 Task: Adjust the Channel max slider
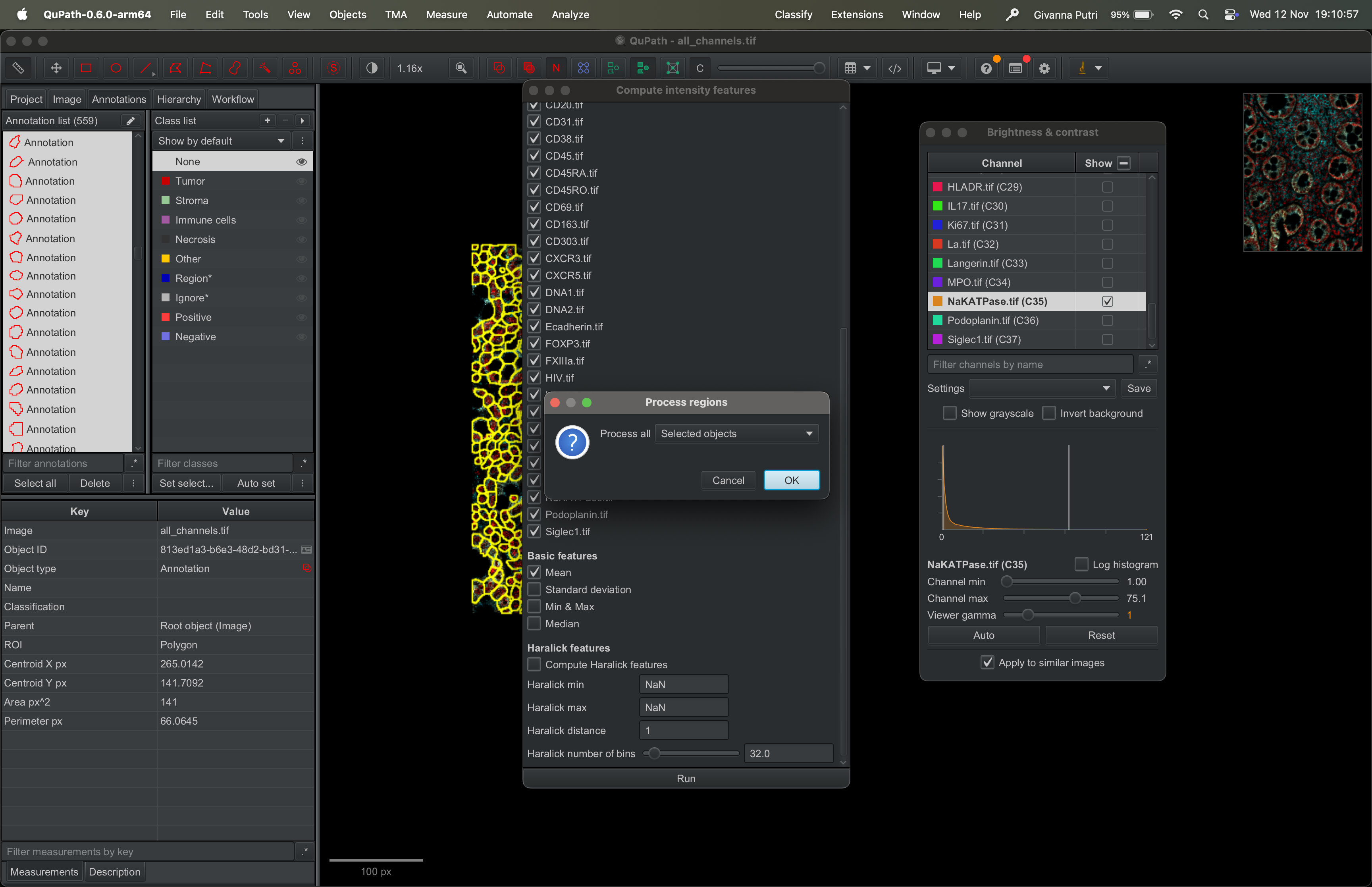pos(1074,598)
